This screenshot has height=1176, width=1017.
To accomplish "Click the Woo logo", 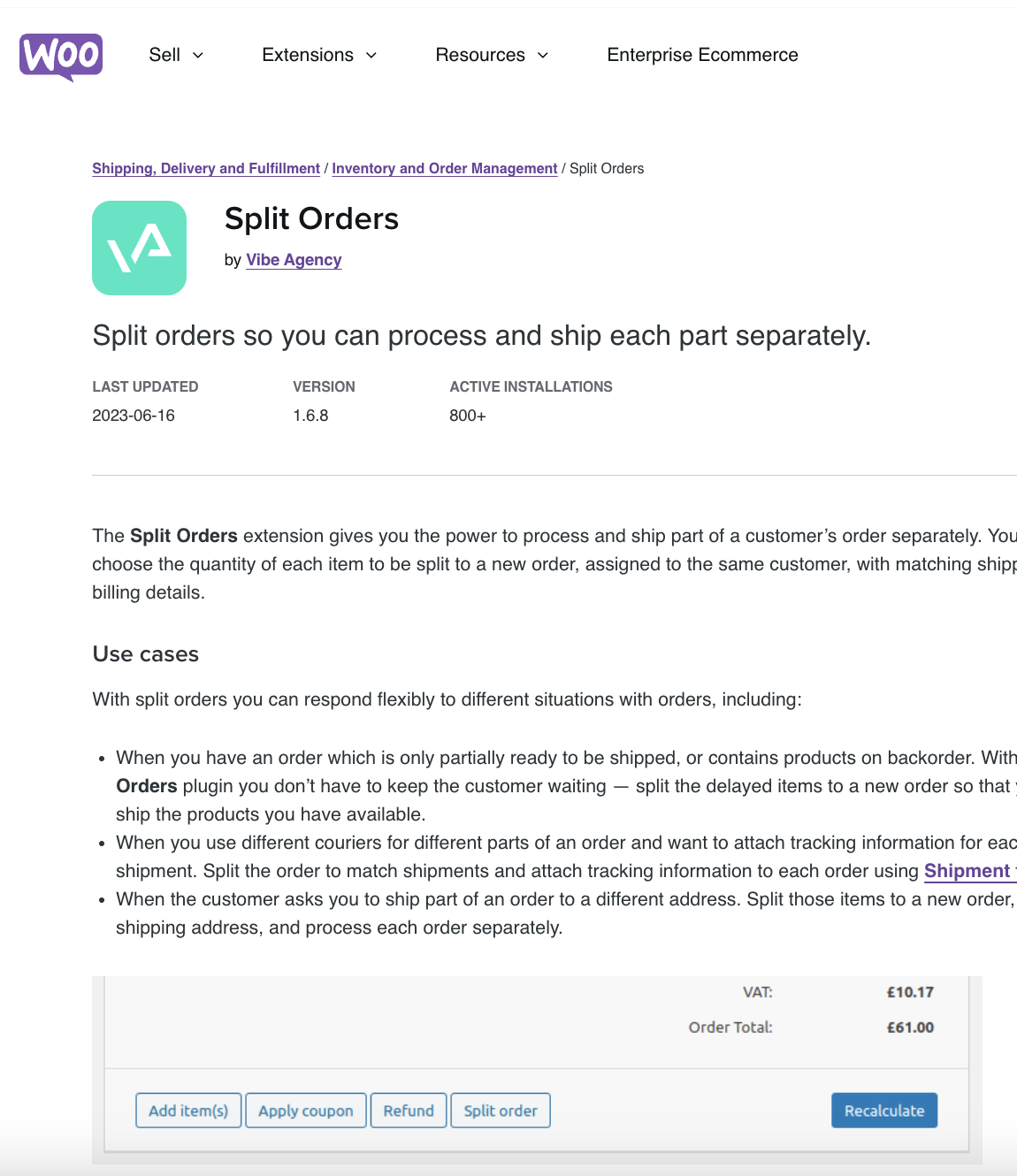I will click(x=60, y=57).
